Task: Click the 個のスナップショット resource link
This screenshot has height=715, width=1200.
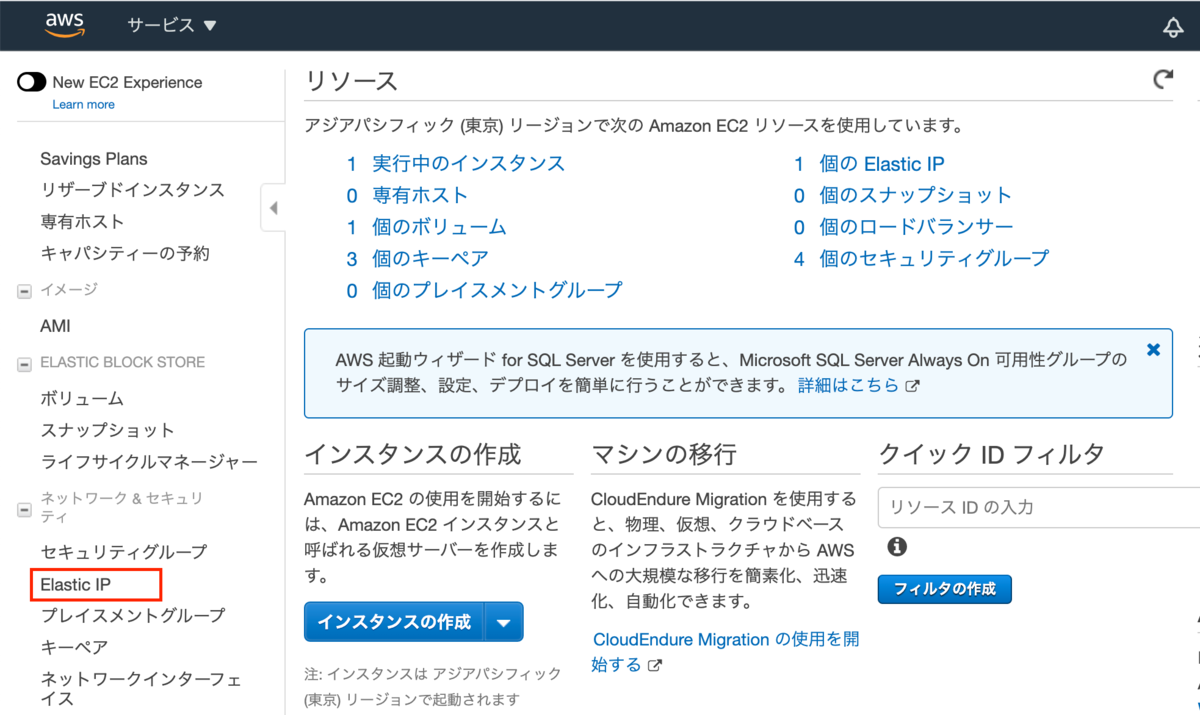Action: (x=916, y=195)
